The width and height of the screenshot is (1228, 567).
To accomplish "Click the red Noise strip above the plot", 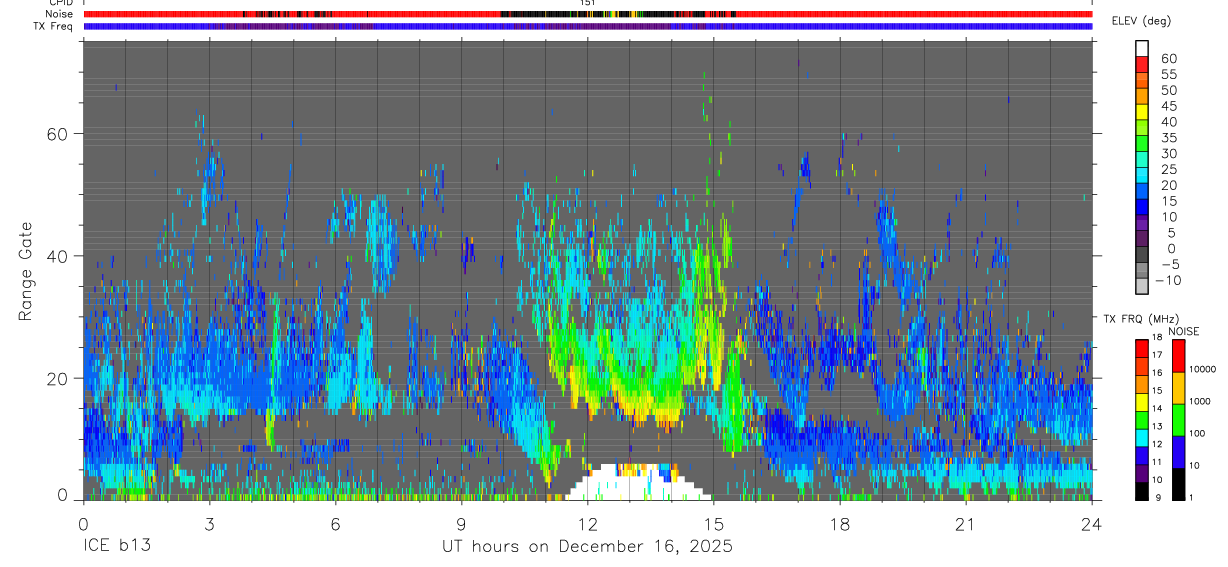I will point(587,15).
